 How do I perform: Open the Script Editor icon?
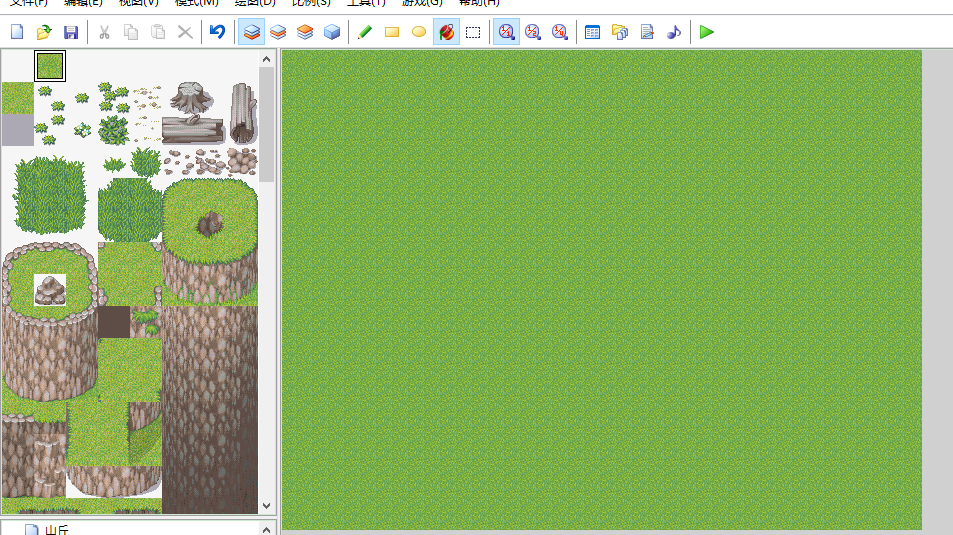click(x=647, y=32)
